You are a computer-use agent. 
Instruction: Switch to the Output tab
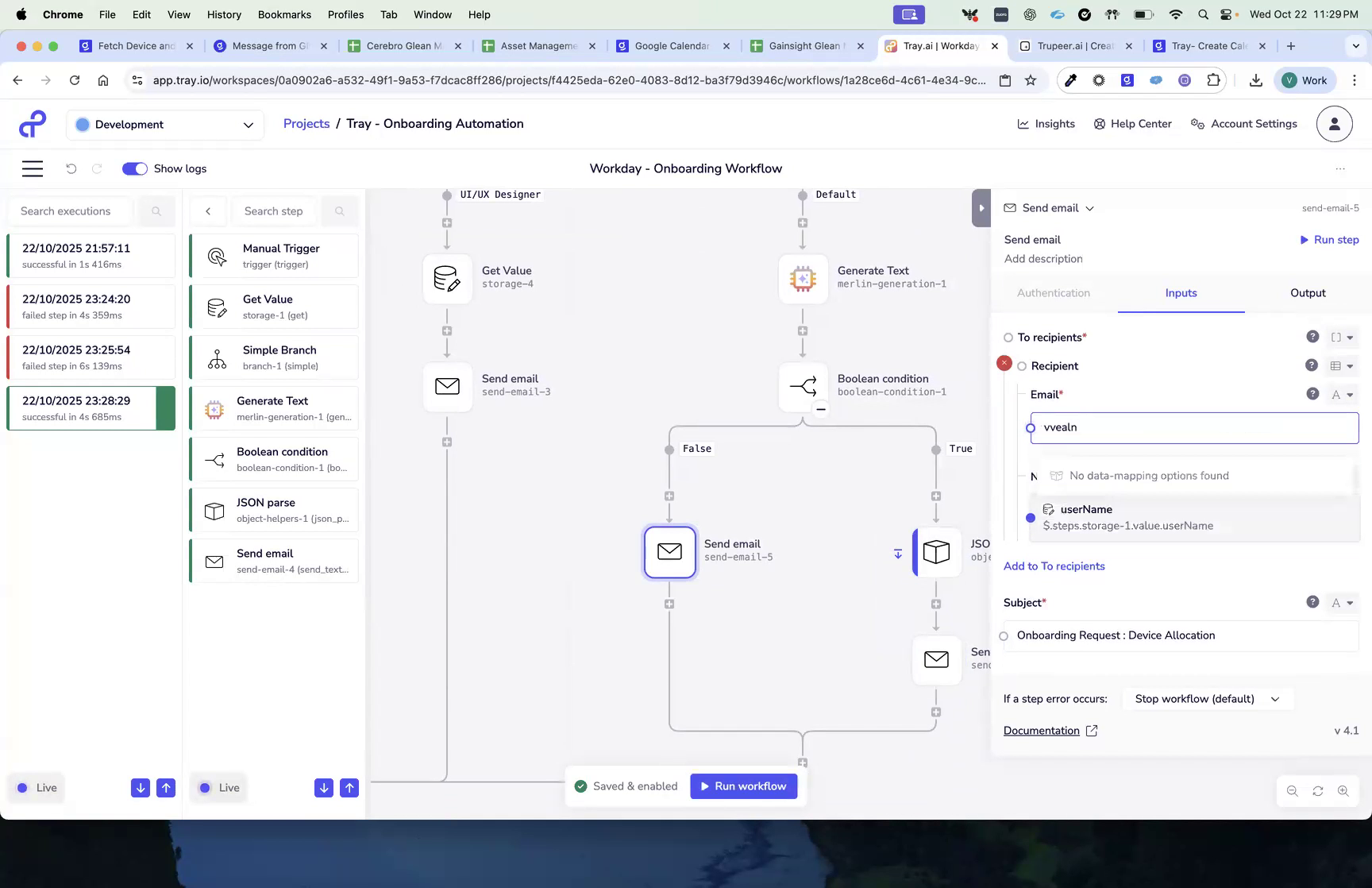click(1307, 292)
